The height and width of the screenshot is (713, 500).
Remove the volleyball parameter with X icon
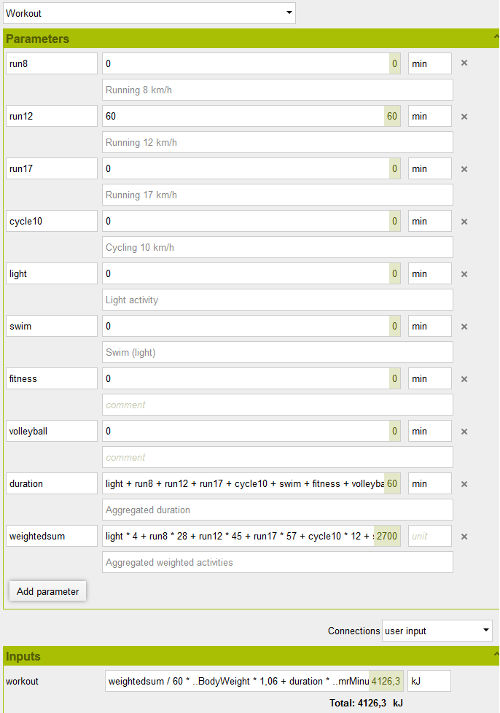(x=464, y=432)
